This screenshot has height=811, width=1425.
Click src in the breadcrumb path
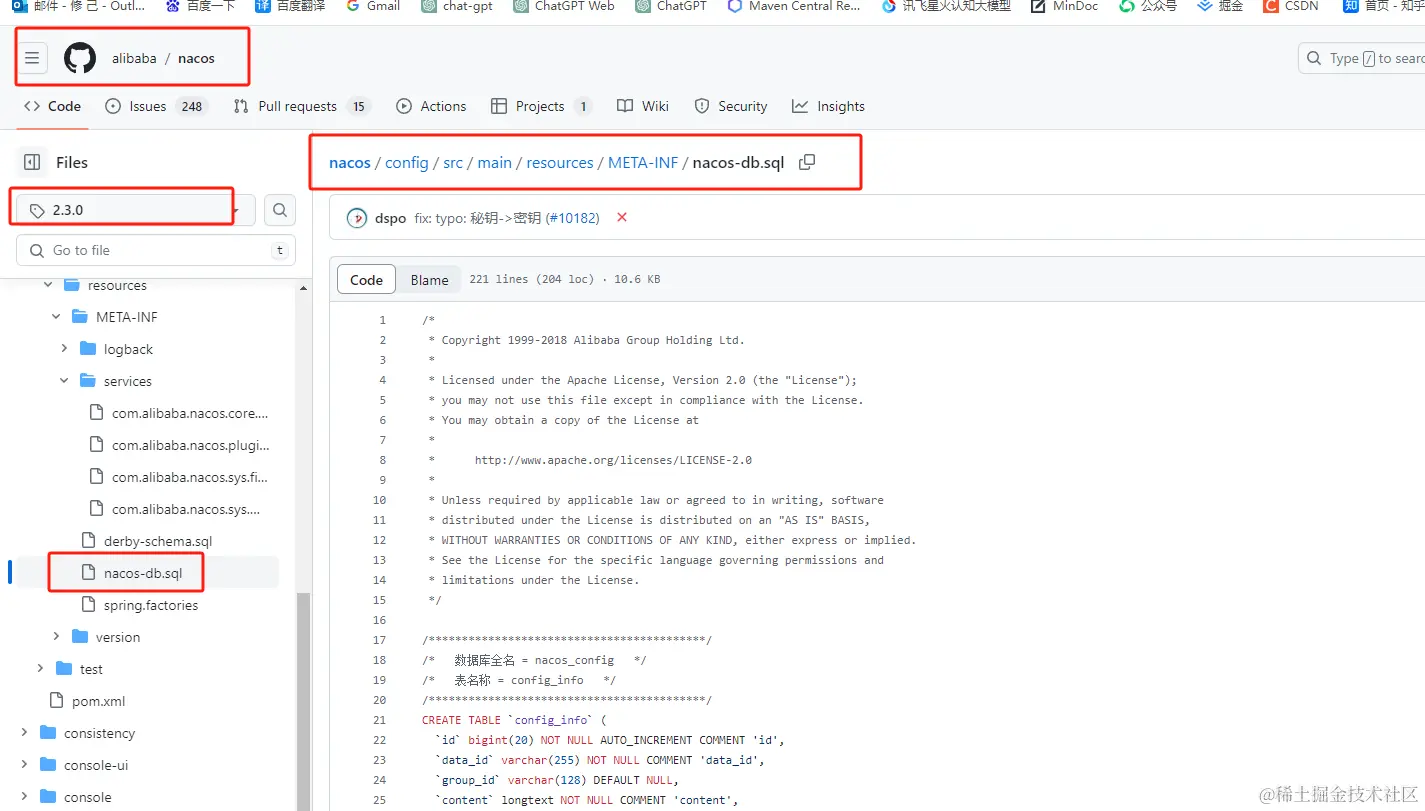coord(453,162)
